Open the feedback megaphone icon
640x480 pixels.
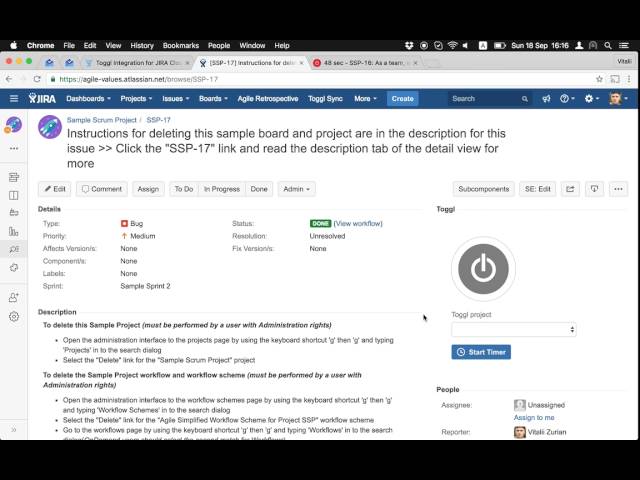coord(546,98)
